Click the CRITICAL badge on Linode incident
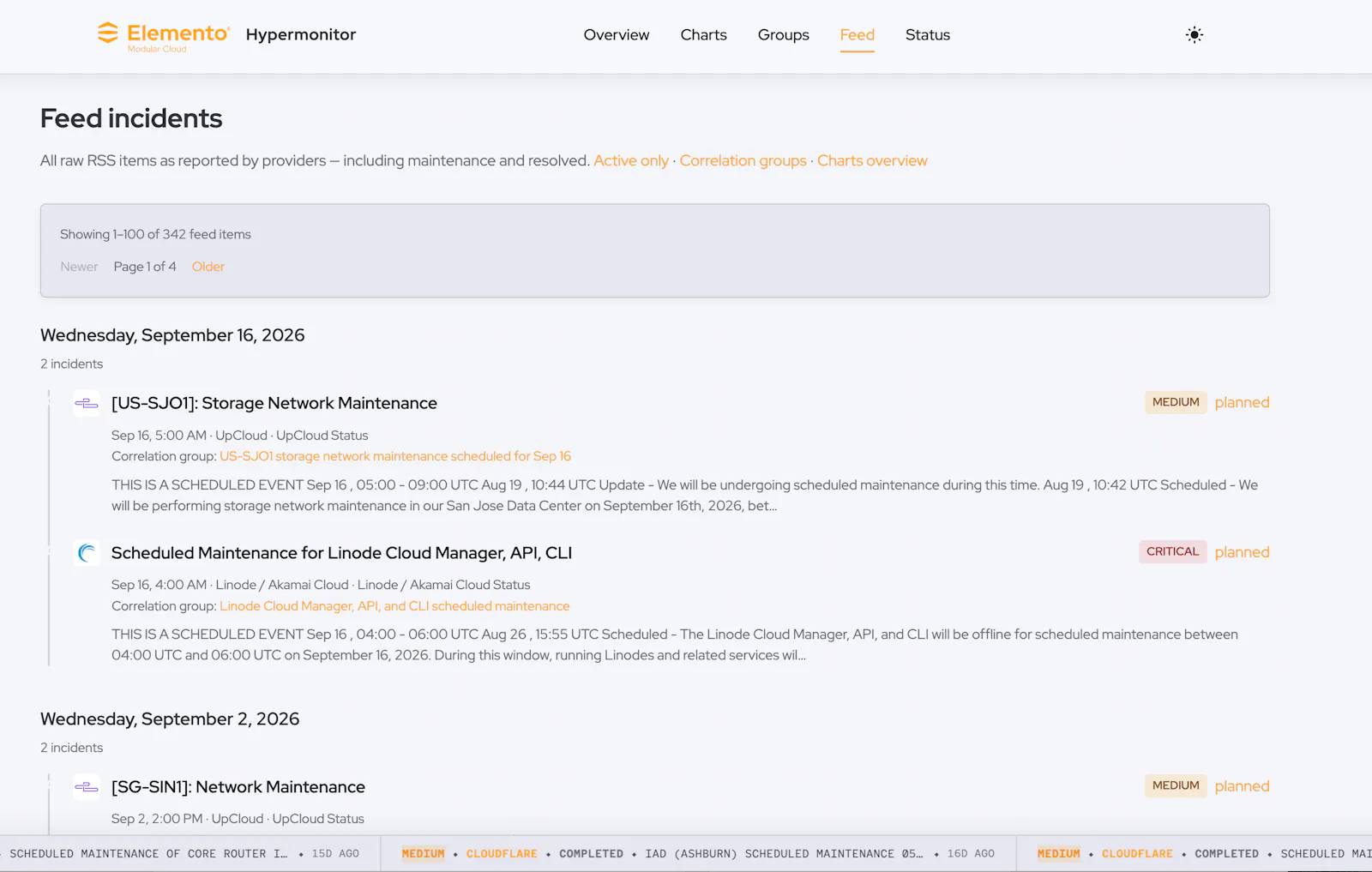The height and width of the screenshot is (872, 1372). coord(1173,551)
